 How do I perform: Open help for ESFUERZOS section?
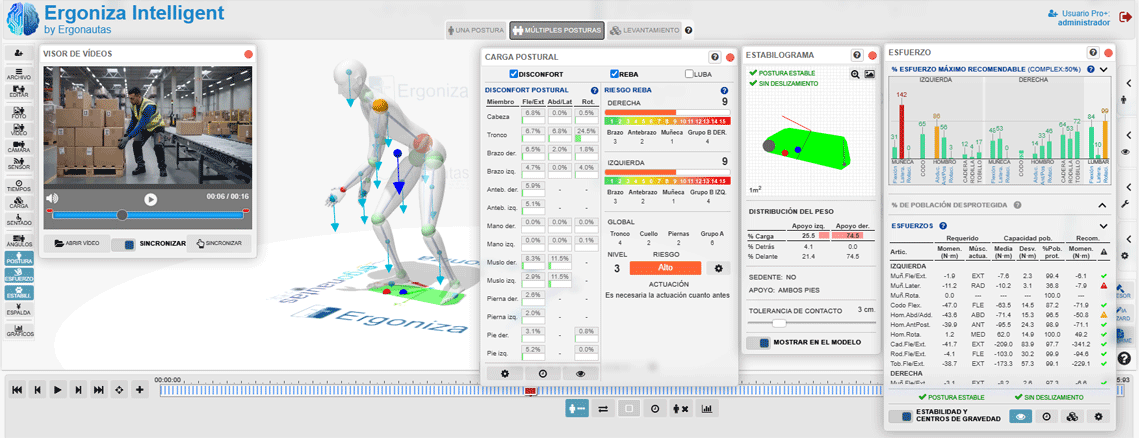(x=943, y=226)
